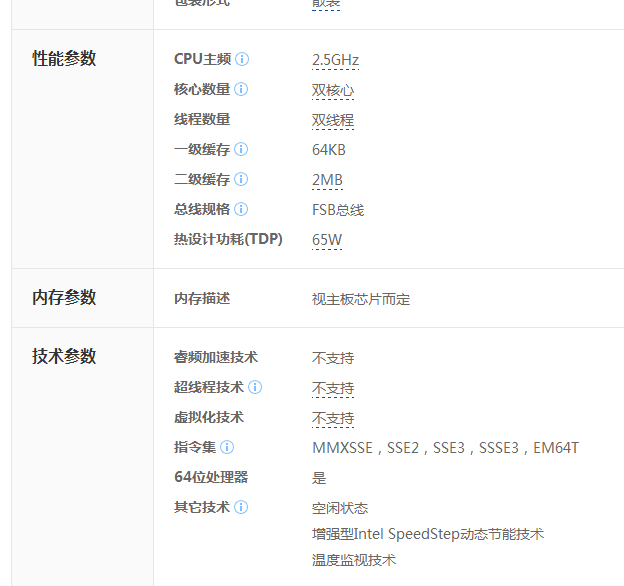Image resolution: width=624 pixels, height=586 pixels.
Task: Click the MMXSSE instruction set value
Action: (445, 448)
